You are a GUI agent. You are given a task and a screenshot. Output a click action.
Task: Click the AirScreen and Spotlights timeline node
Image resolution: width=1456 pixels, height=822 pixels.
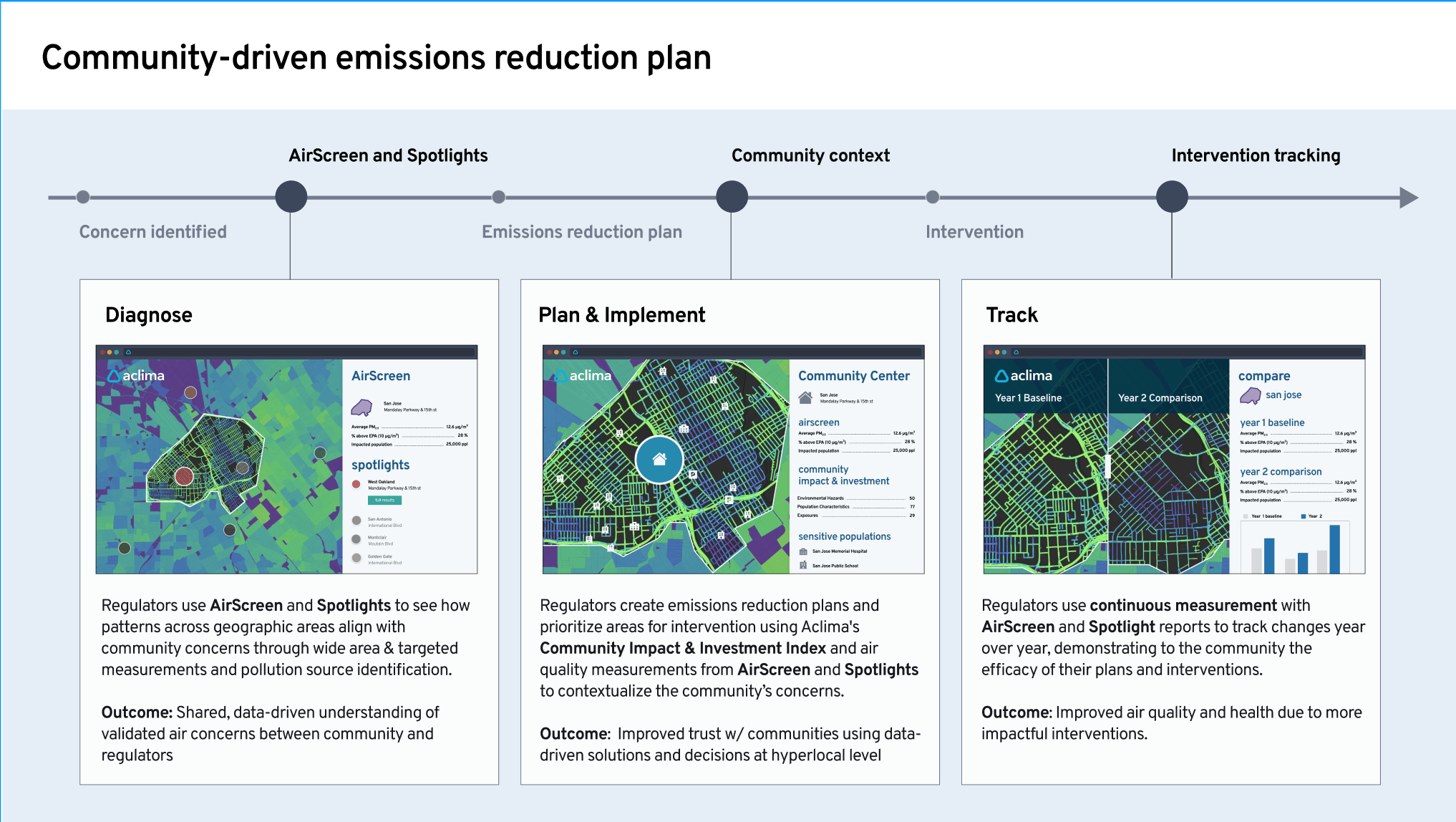click(x=291, y=197)
